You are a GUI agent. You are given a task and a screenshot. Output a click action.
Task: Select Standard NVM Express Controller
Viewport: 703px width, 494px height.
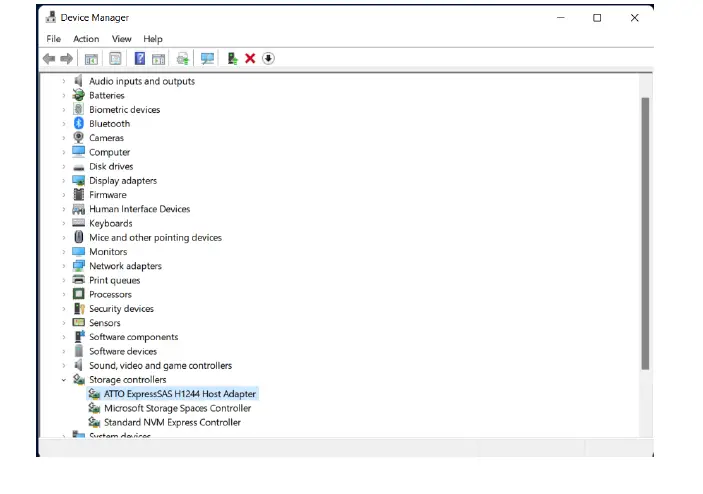point(172,422)
